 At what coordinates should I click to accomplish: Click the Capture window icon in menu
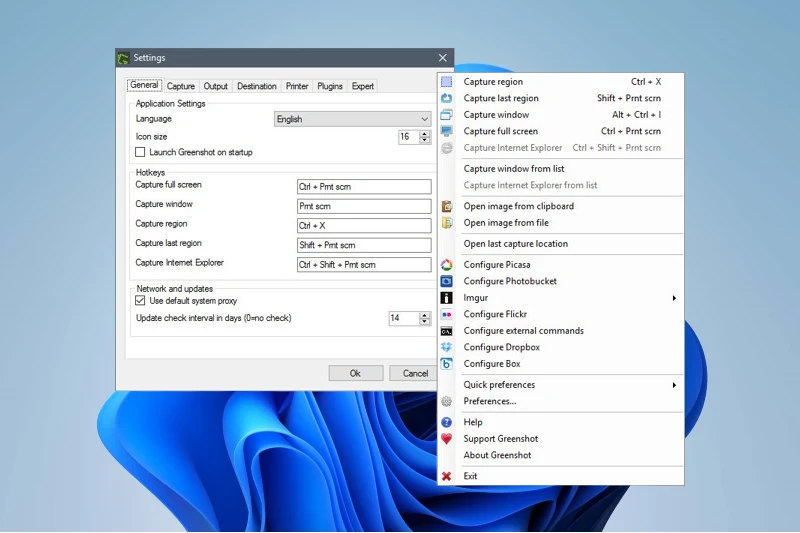[446, 115]
